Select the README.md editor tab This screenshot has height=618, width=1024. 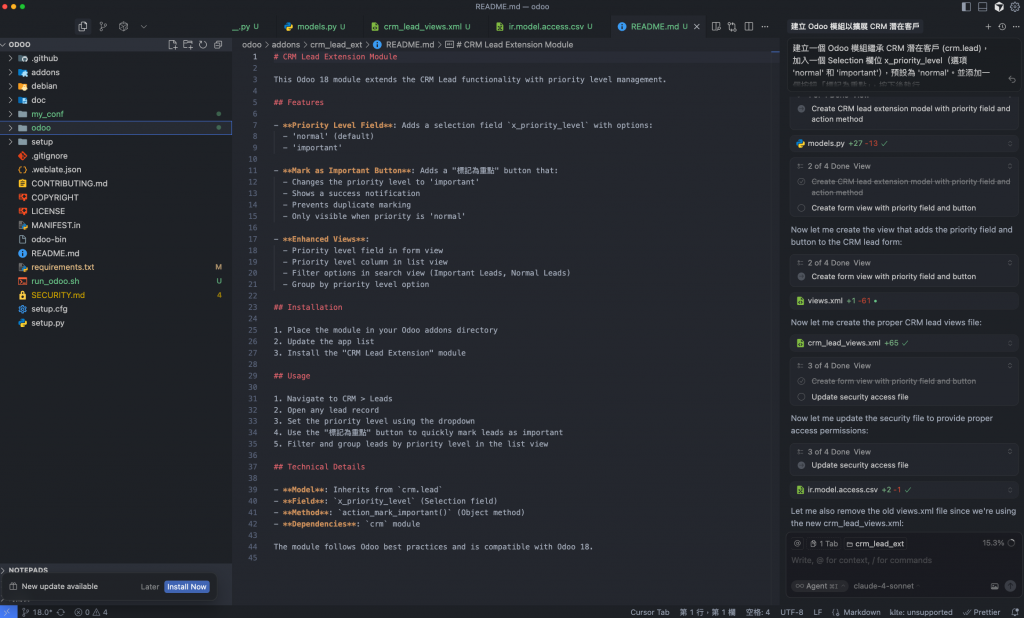tap(654, 27)
